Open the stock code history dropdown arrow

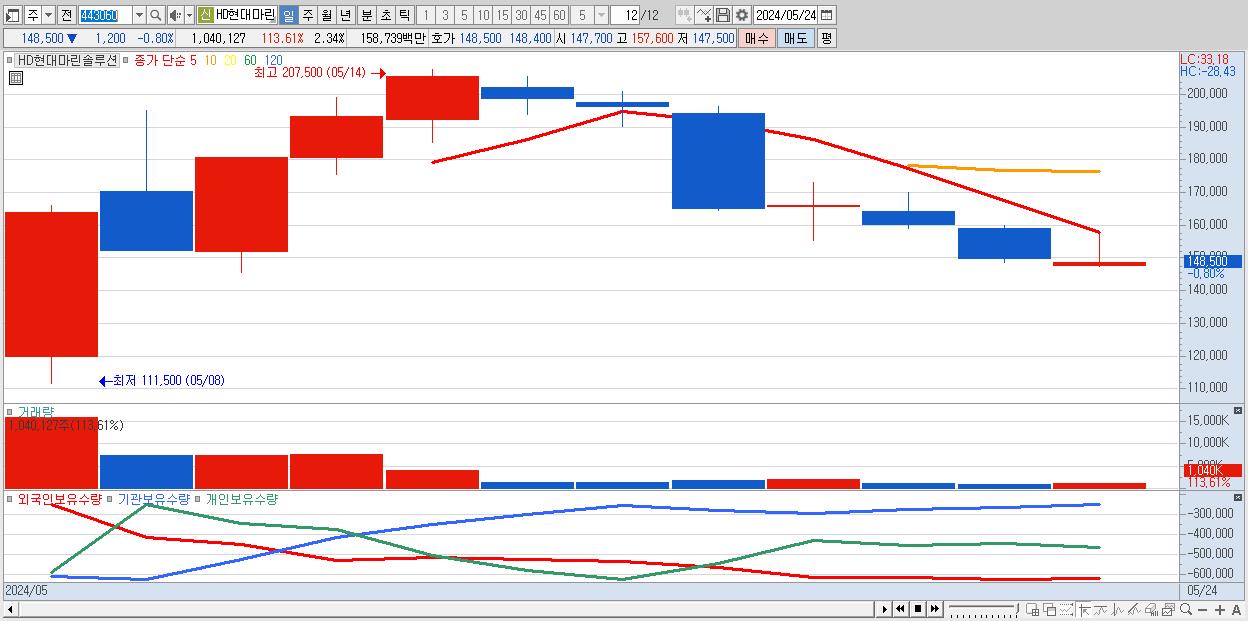click(x=139, y=15)
